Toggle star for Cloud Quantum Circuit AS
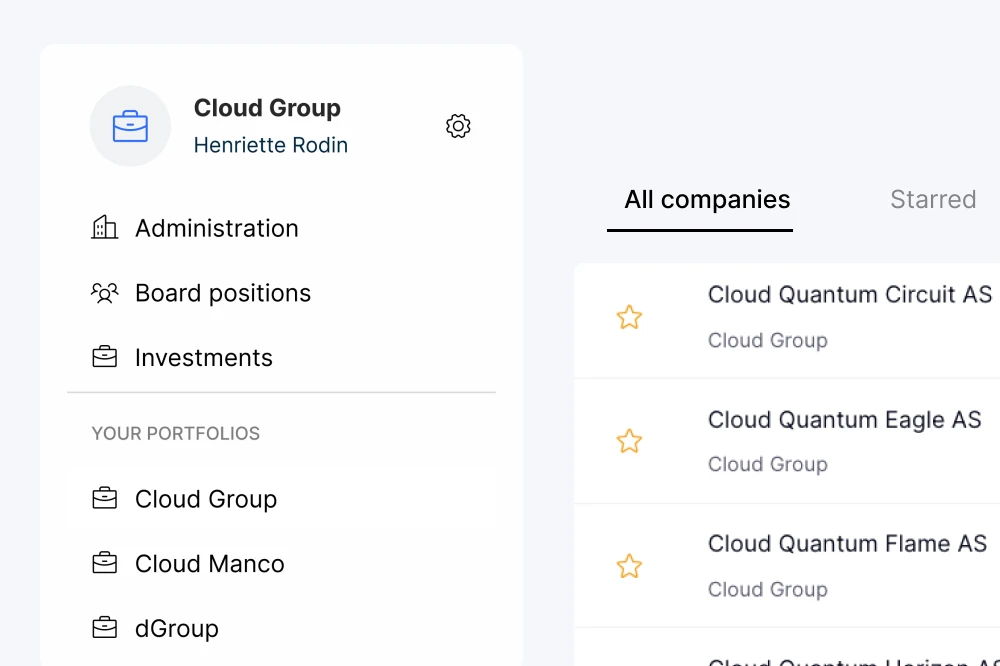 pos(629,318)
